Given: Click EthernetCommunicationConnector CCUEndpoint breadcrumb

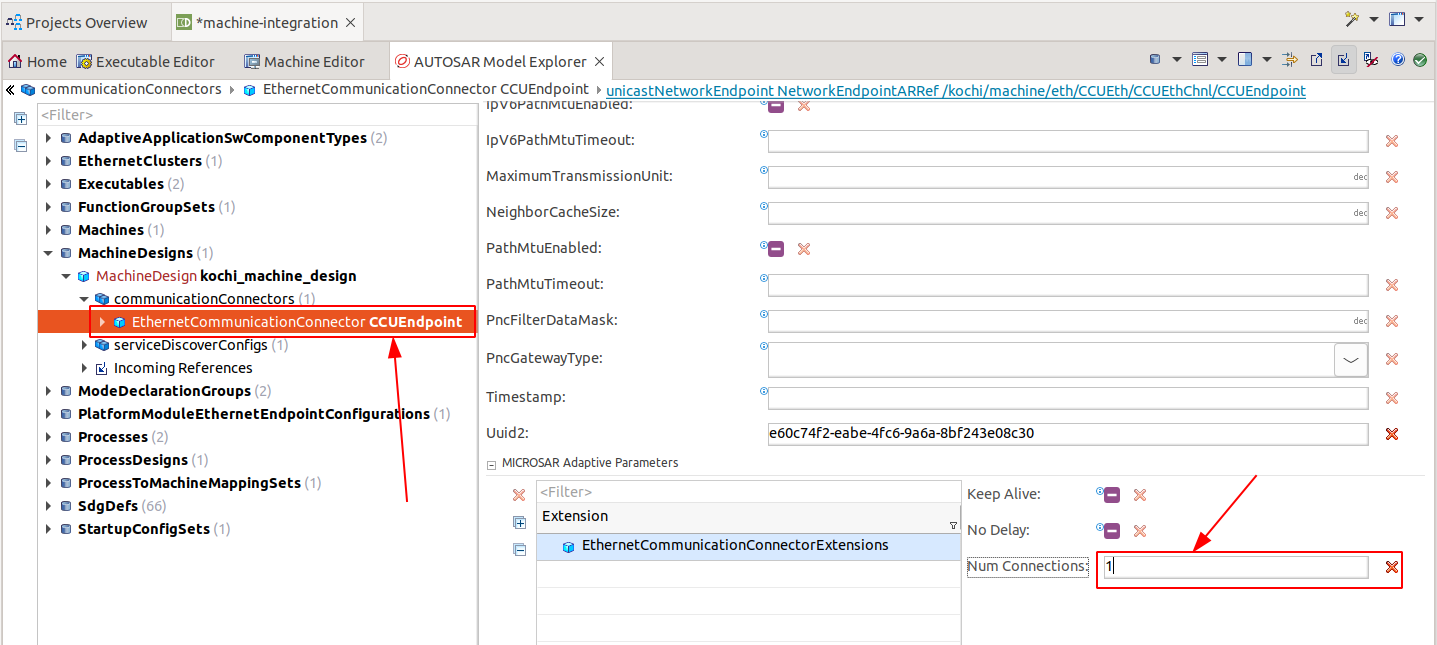Looking at the screenshot, I should [426, 89].
